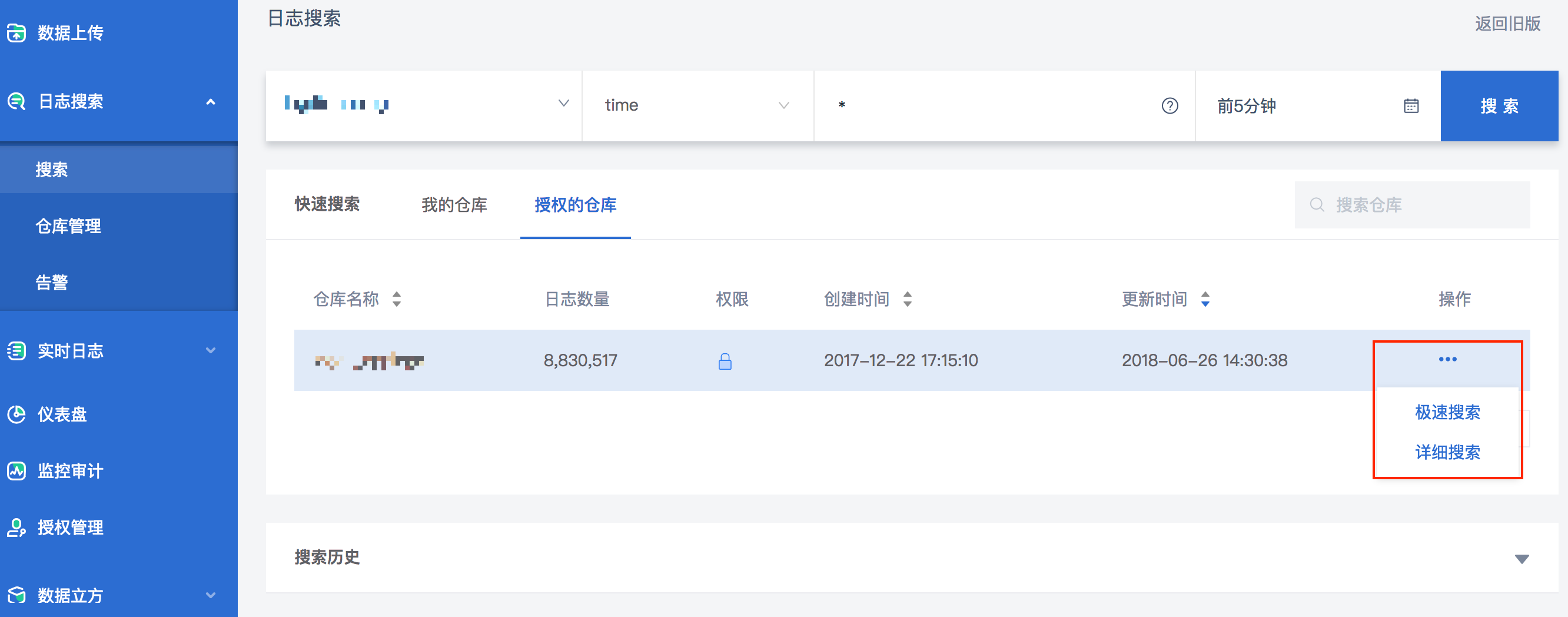Open the time field dropdown
Screen dimensions: 1568x617
click(x=697, y=106)
